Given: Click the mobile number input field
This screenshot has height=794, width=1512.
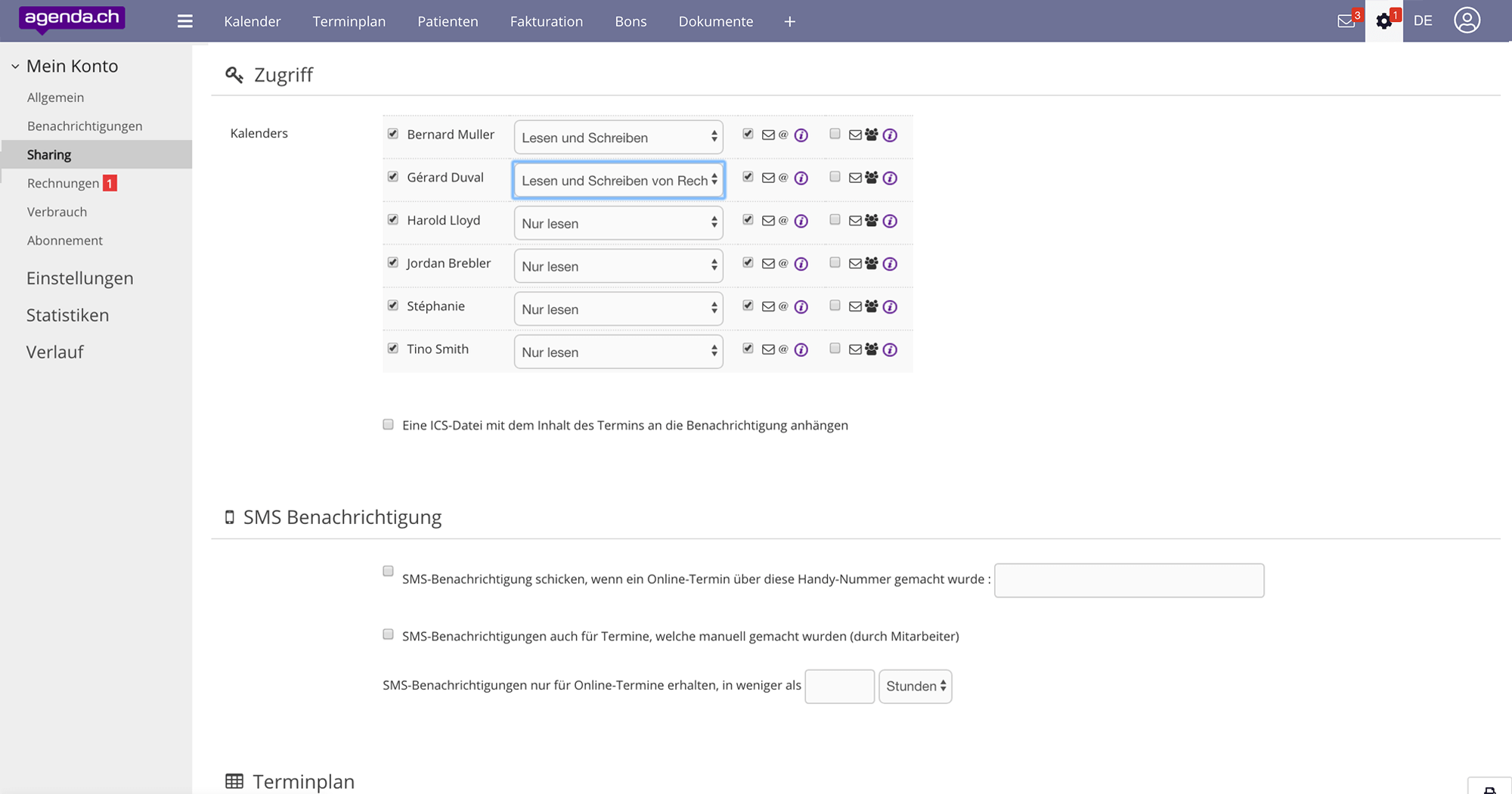Looking at the screenshot, I should point(1129,580).
